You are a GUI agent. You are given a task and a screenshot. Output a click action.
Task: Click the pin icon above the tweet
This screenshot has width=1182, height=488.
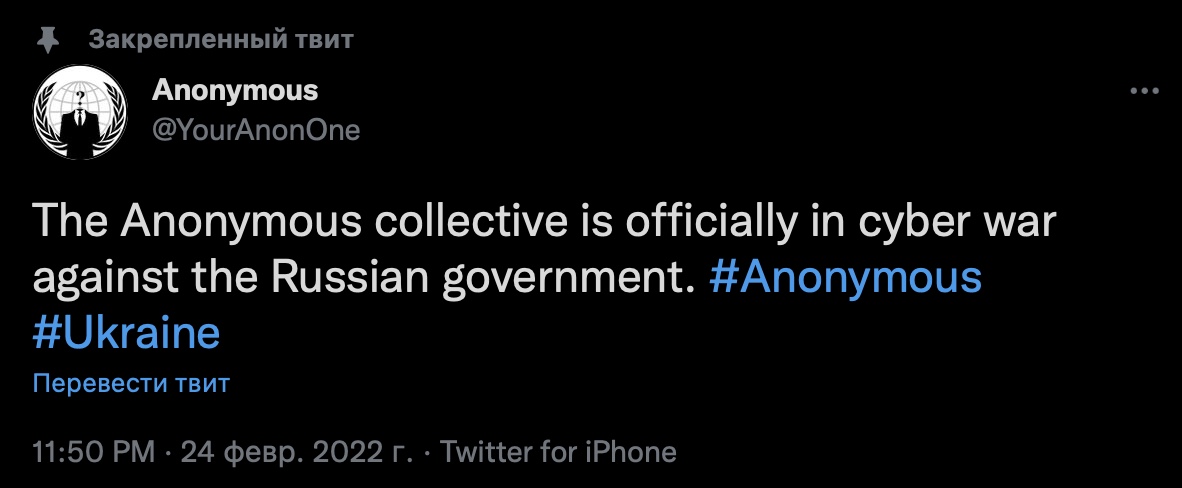pos(46,40)
